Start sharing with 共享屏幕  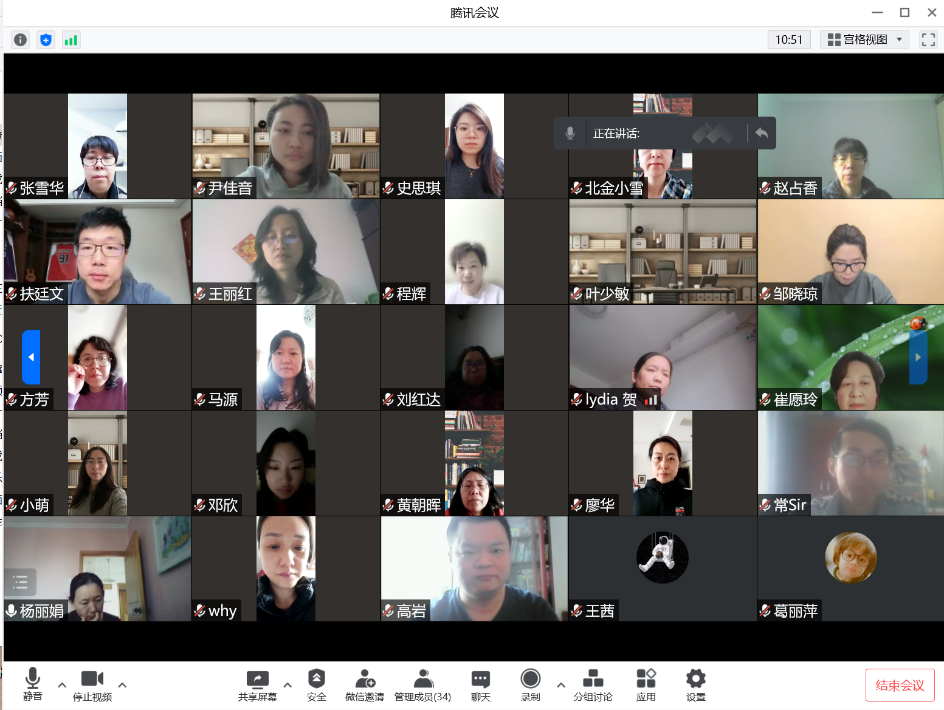pyautogui.click(x=257, y=685)
